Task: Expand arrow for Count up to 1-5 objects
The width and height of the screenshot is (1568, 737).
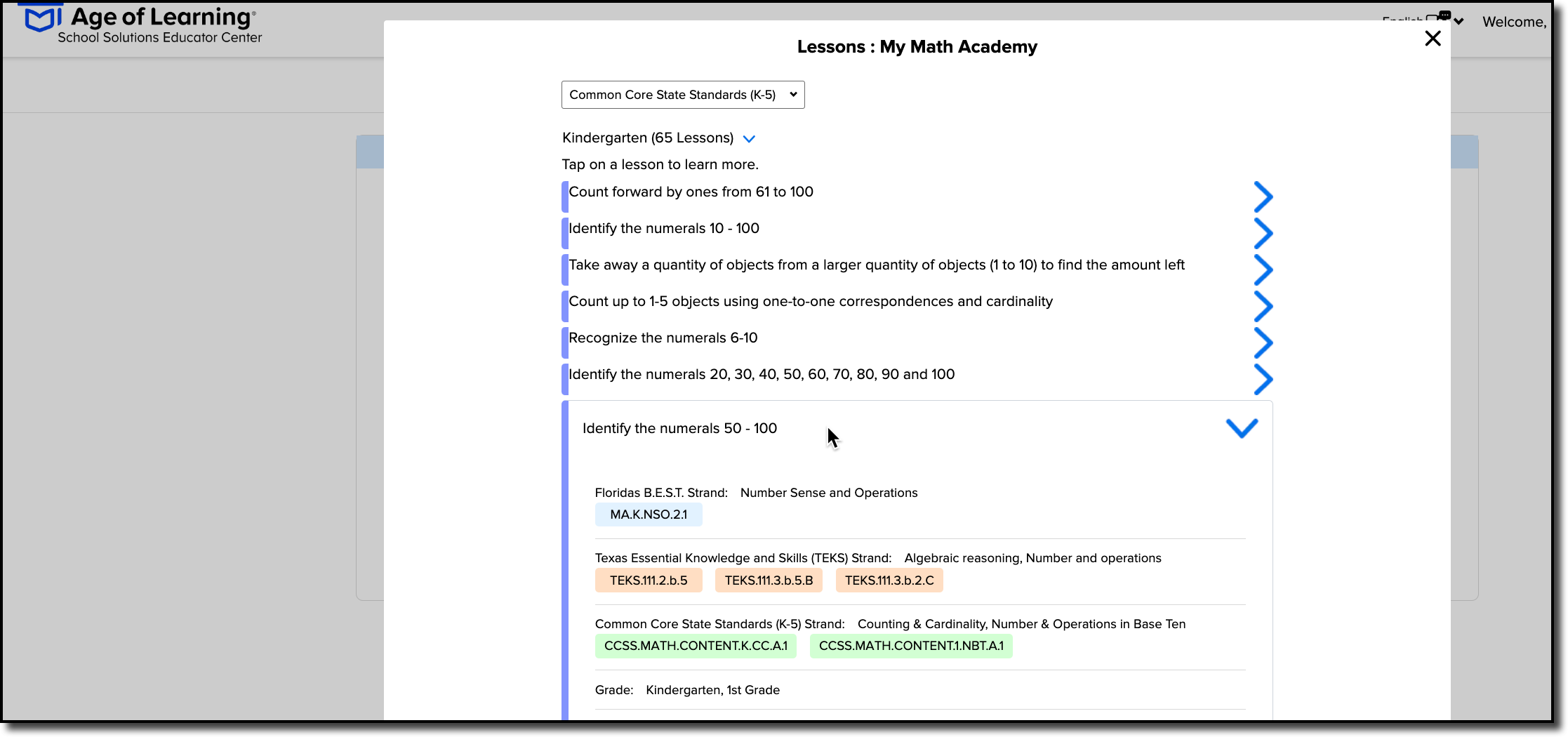Action: click(x=1263, y=307)
